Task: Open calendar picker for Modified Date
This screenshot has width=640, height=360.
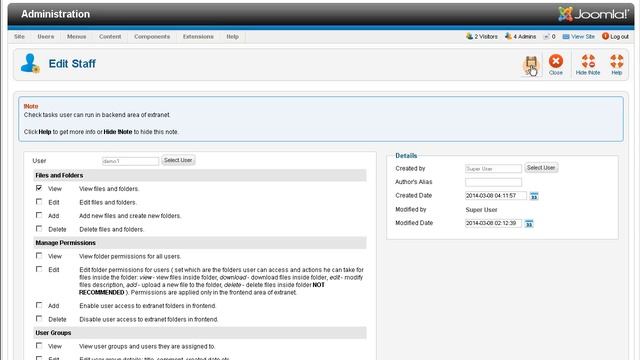Action: click(529, 223)
